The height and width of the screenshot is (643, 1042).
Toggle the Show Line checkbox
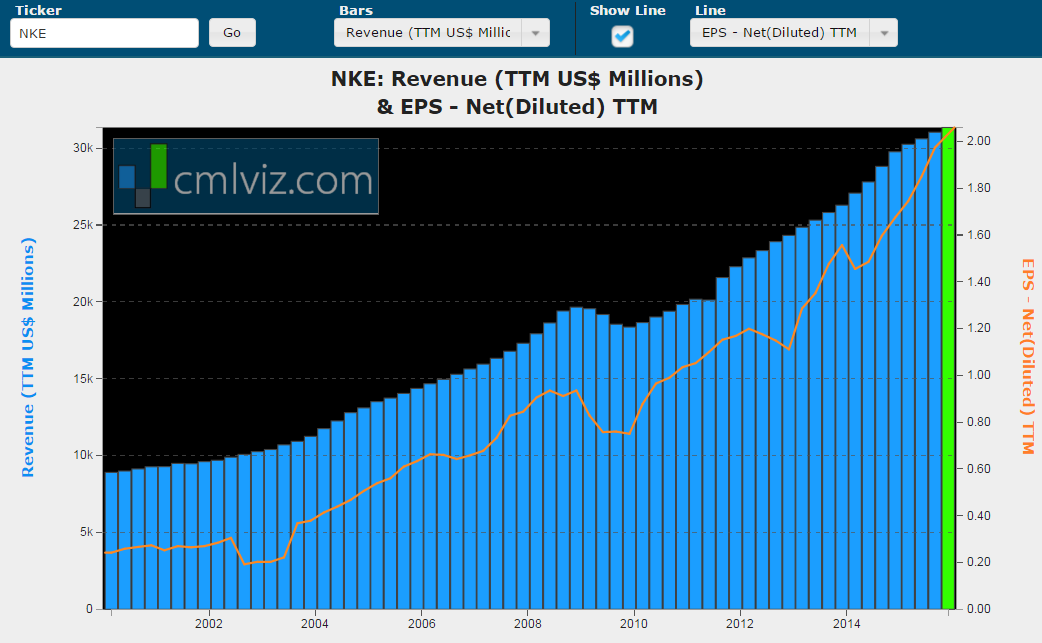(623, 35)
